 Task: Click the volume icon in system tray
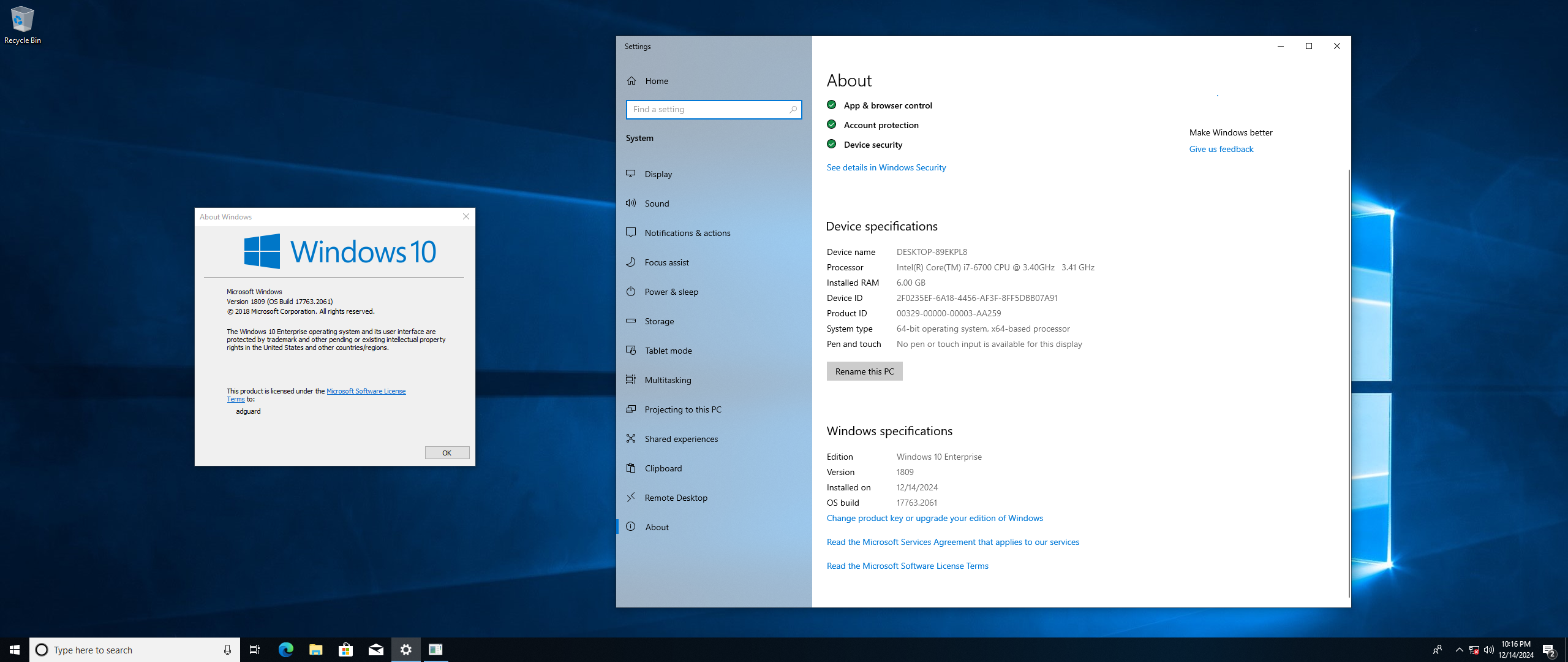point(1489,650)
